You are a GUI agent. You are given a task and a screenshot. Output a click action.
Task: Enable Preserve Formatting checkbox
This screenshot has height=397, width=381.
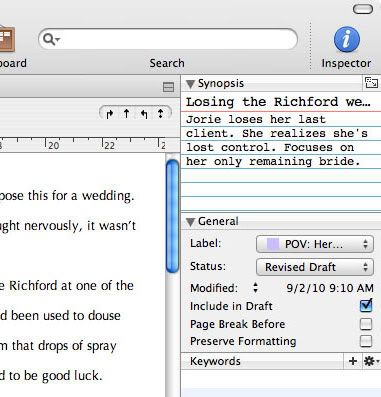[366, 341]
